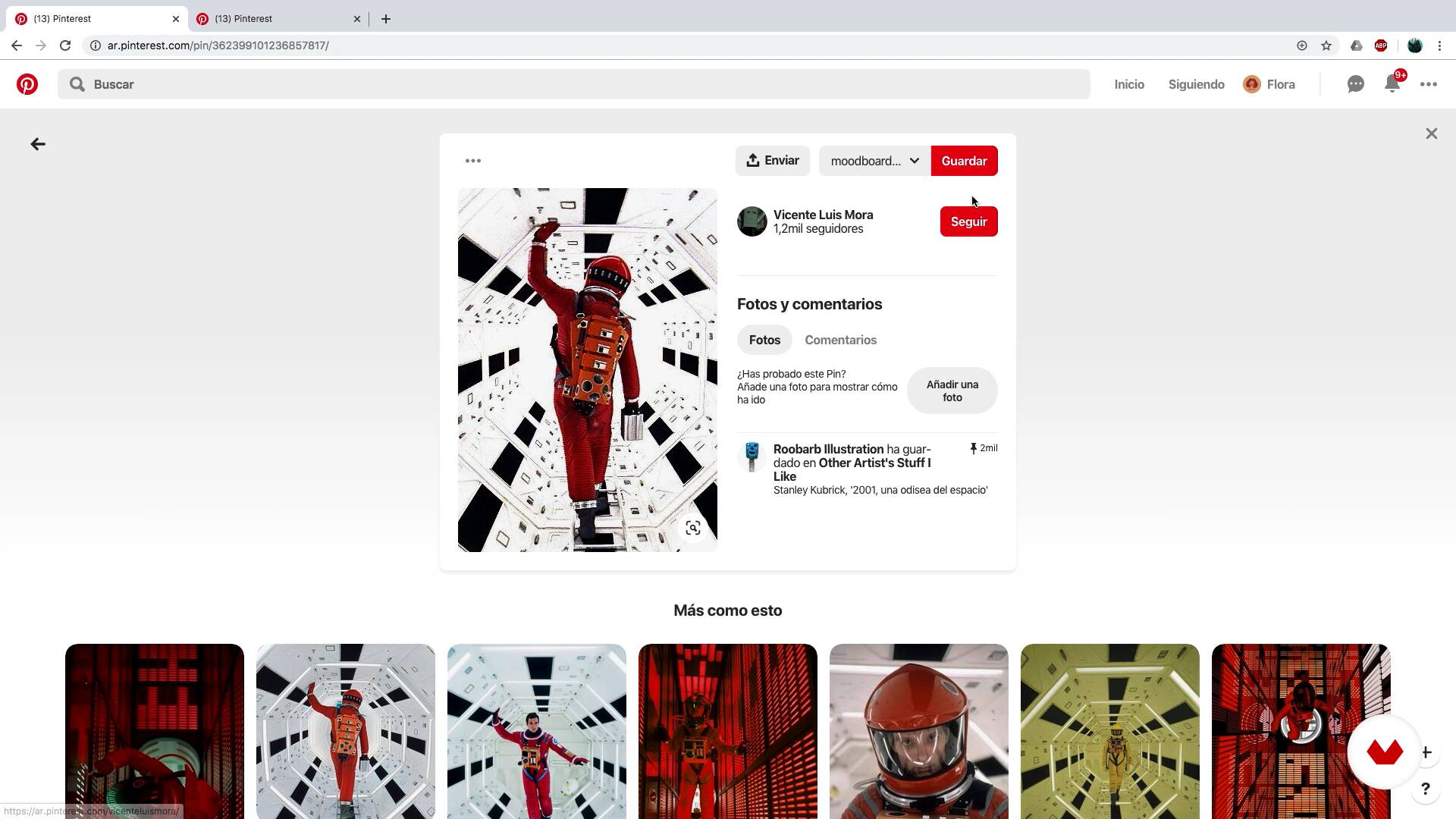Click the 'Más como esto' heading

728,610
